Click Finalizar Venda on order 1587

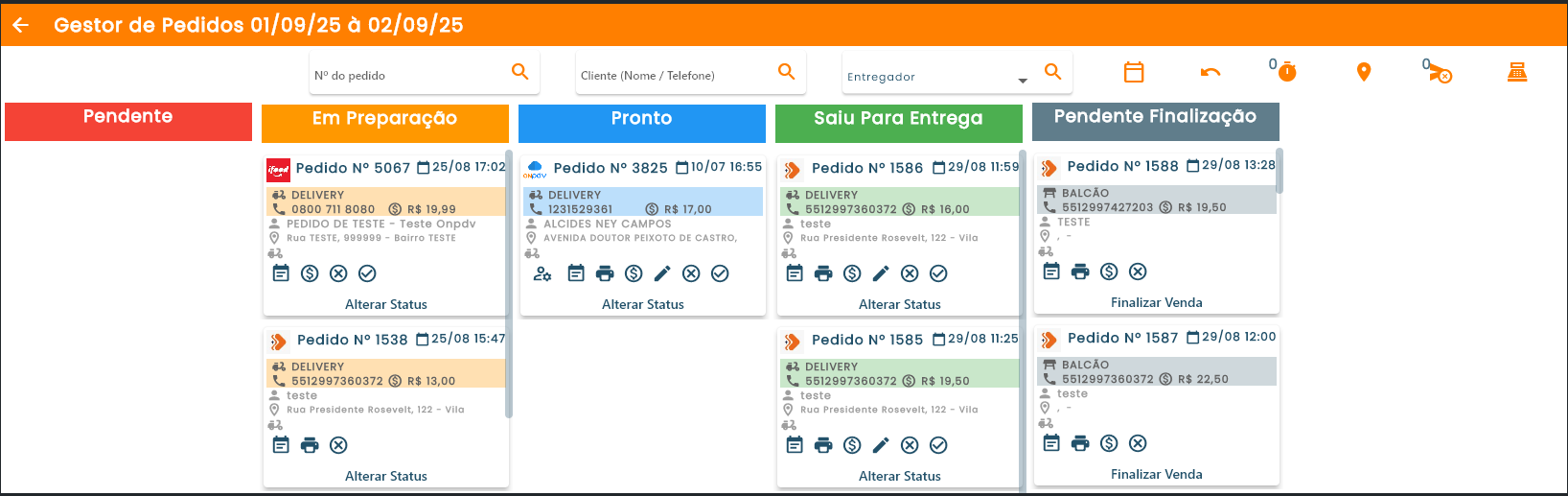point(1156,474)
